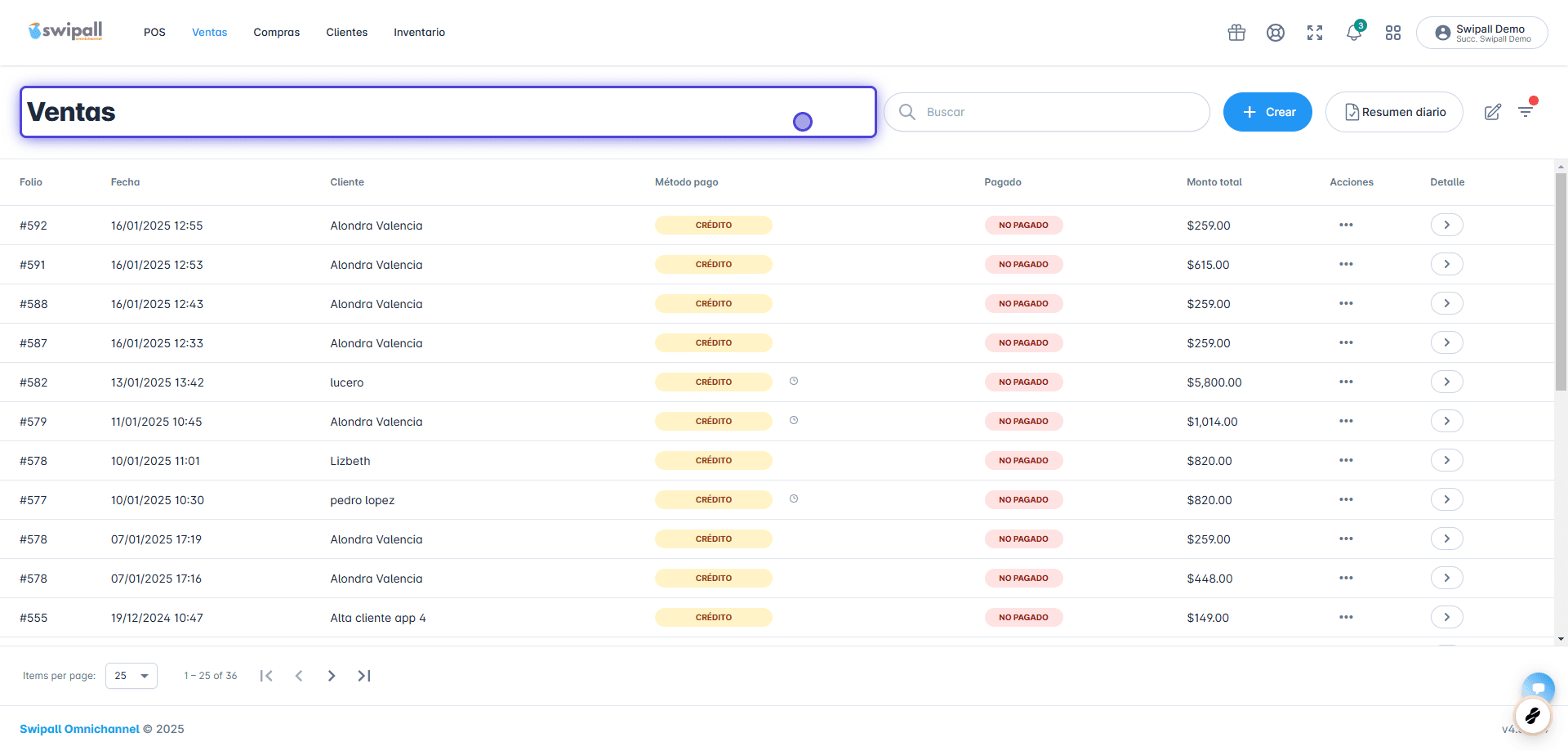Open actions menu for sale #591
This screenshot has width=1568, height=751.
tap(1346, 264)
